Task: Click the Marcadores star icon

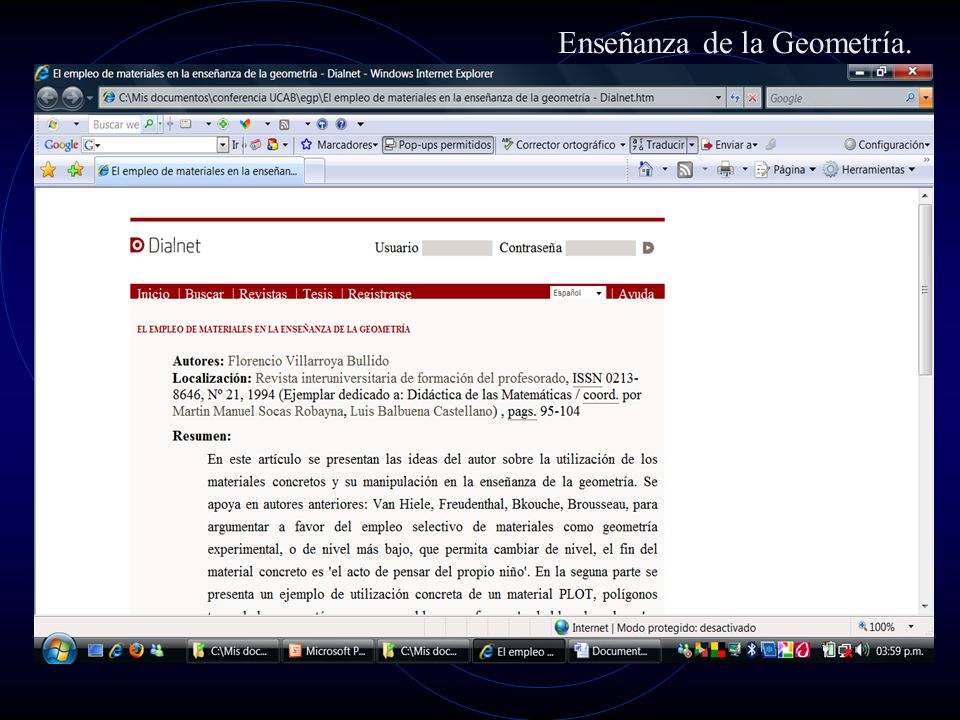Action: point(306,144)
